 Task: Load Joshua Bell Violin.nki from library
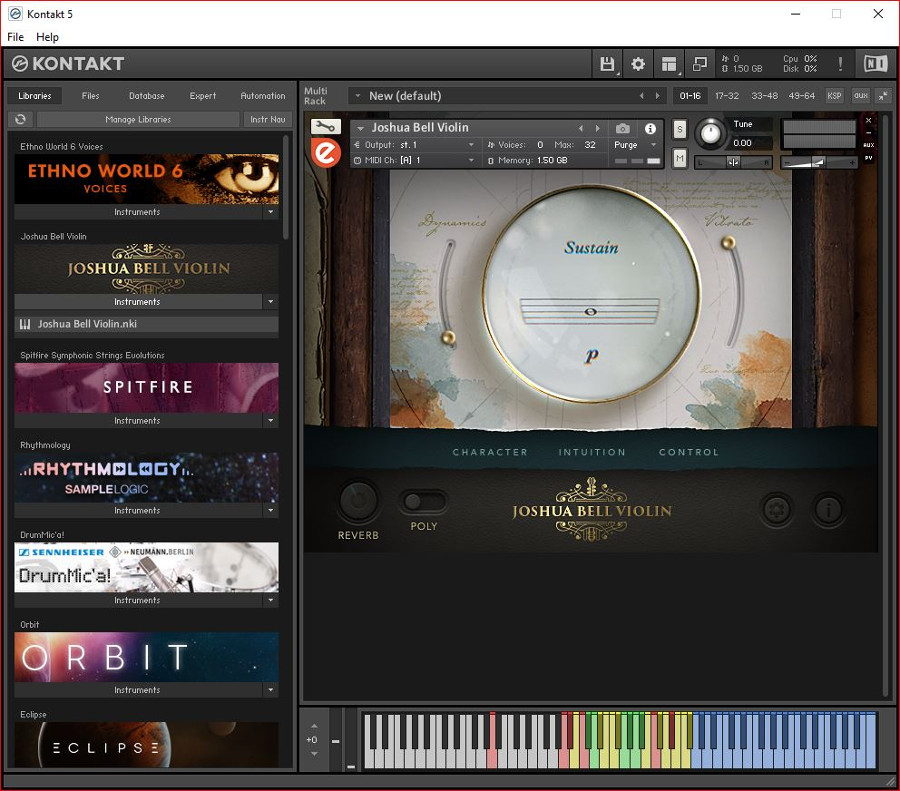146,324
